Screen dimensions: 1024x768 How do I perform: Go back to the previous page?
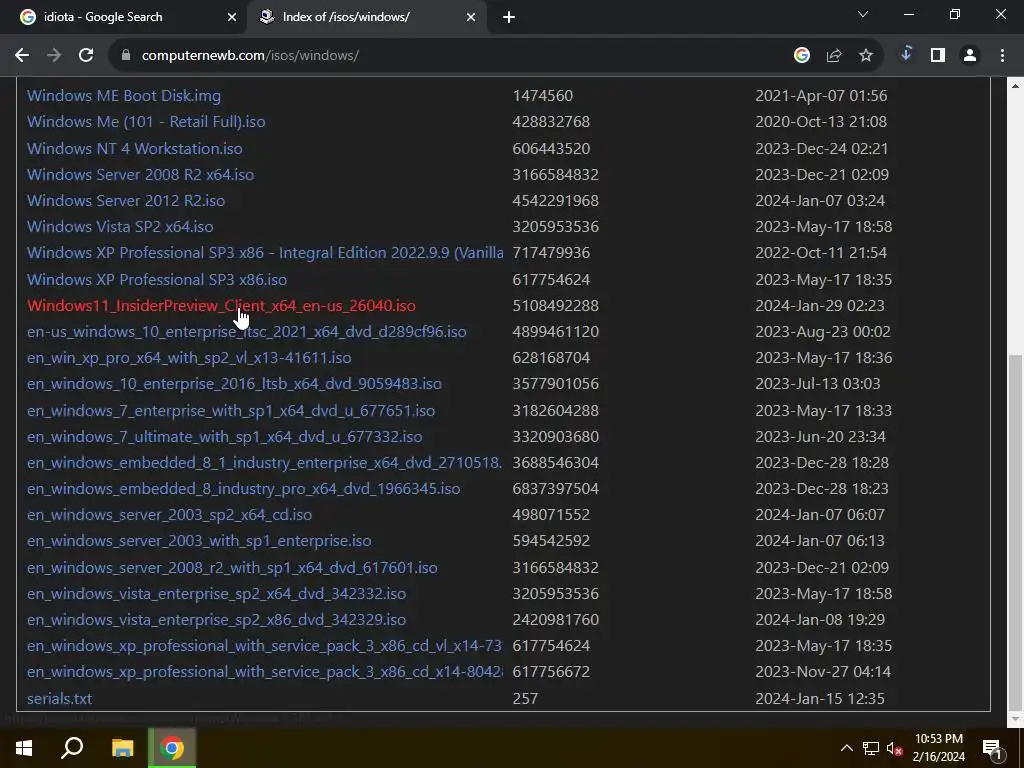tap(22, 56)
